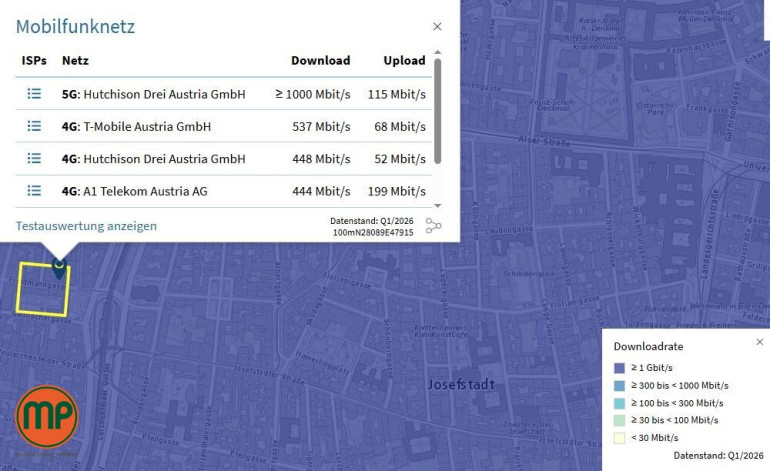This screenshot has width=770, height=471.
Task: Click the Josefstadt district label on map
Action: point(461,384)
